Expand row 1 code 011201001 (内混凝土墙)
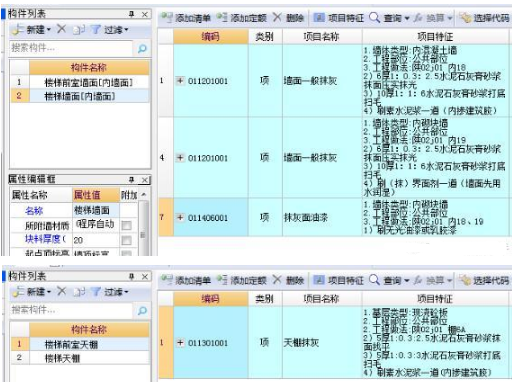 [180, 81]
